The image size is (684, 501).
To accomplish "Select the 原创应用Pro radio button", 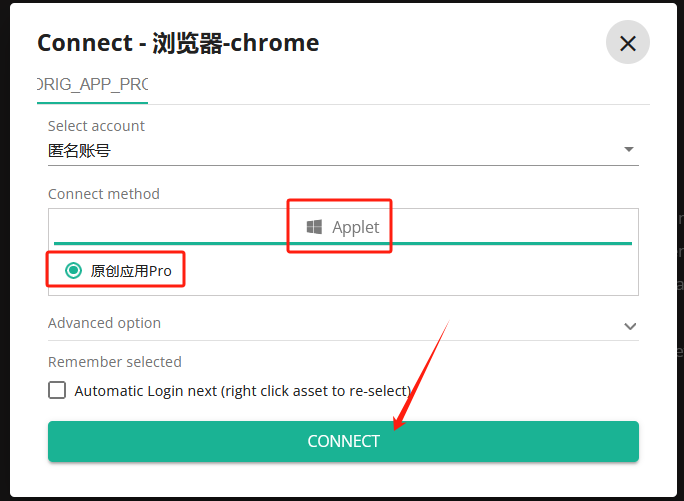I will point(73,271).
